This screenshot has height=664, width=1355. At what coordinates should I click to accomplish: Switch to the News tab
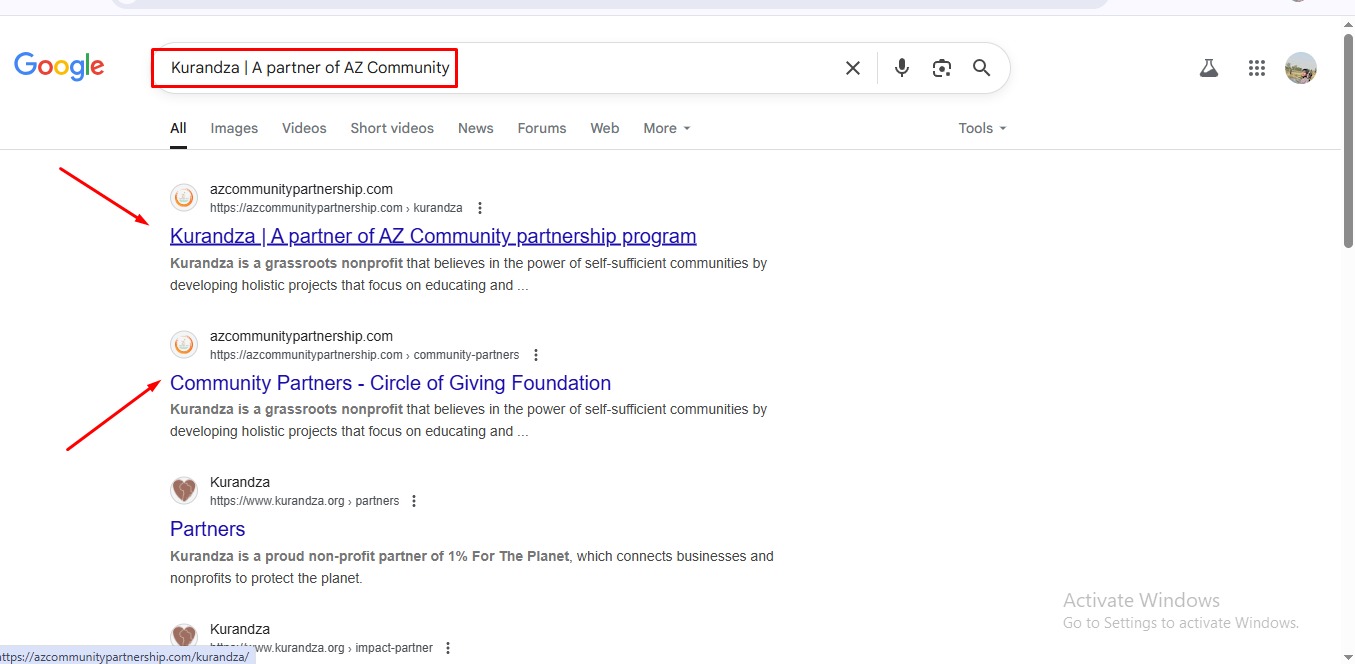tap(475, 128)
